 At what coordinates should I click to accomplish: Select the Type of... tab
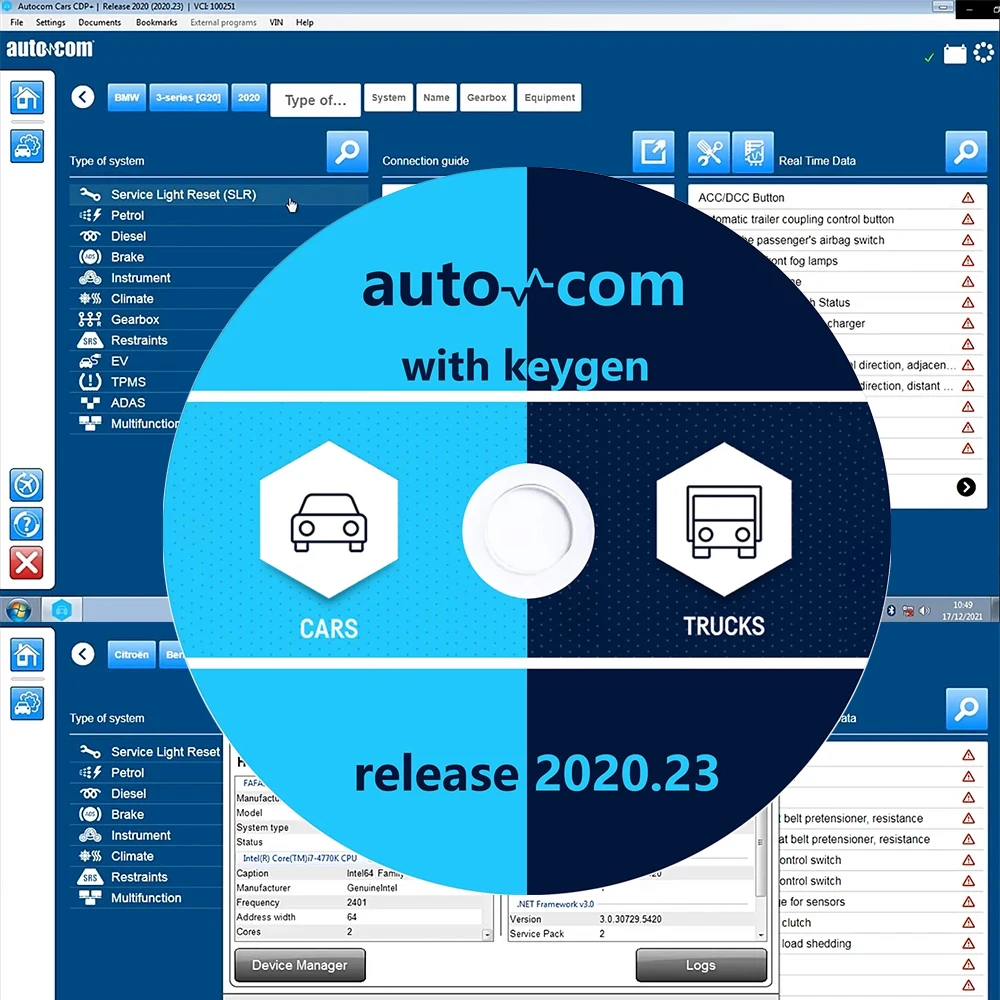point(316,100)
